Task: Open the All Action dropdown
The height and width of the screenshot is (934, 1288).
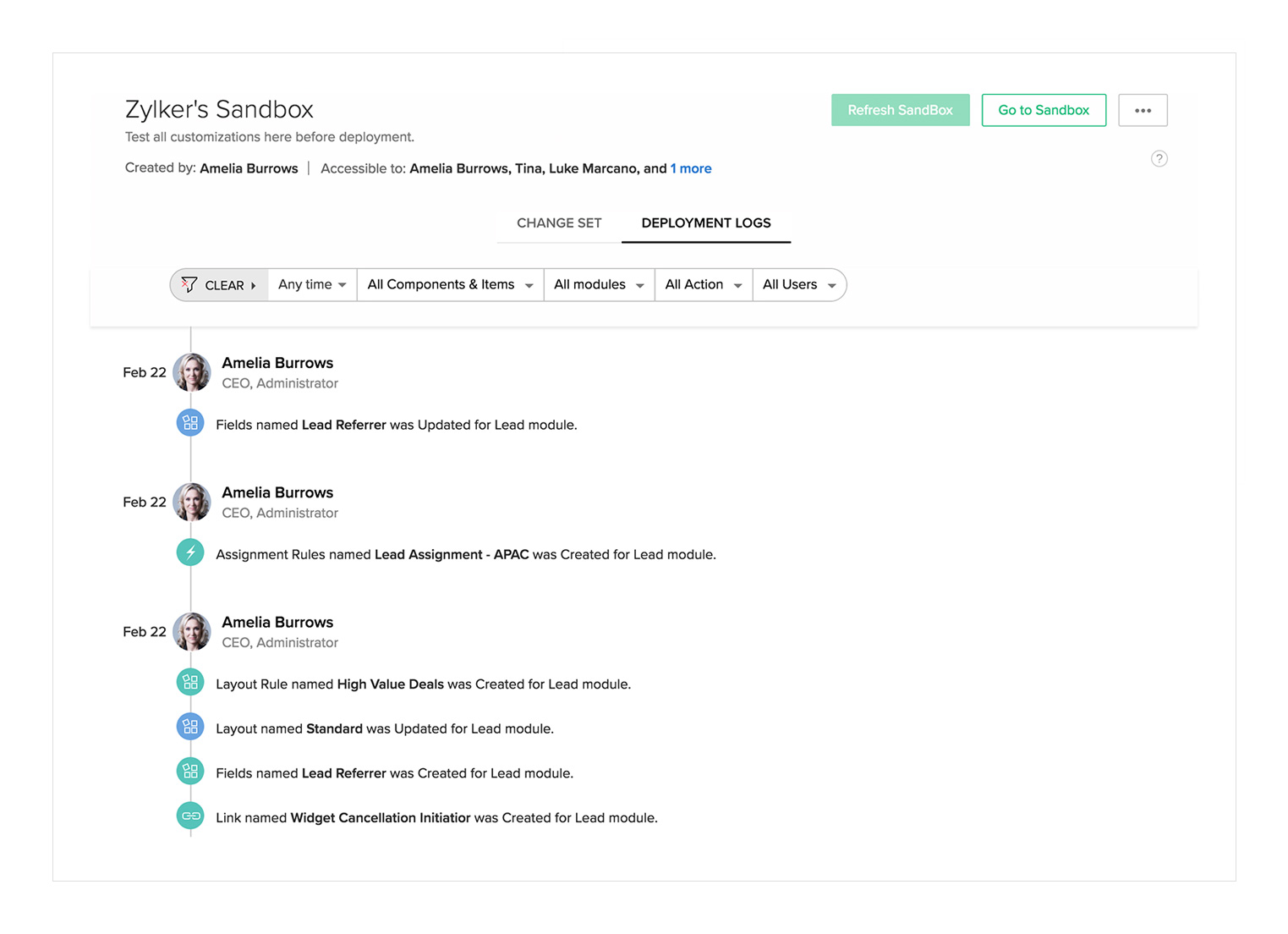Action: tap(704, 285)
